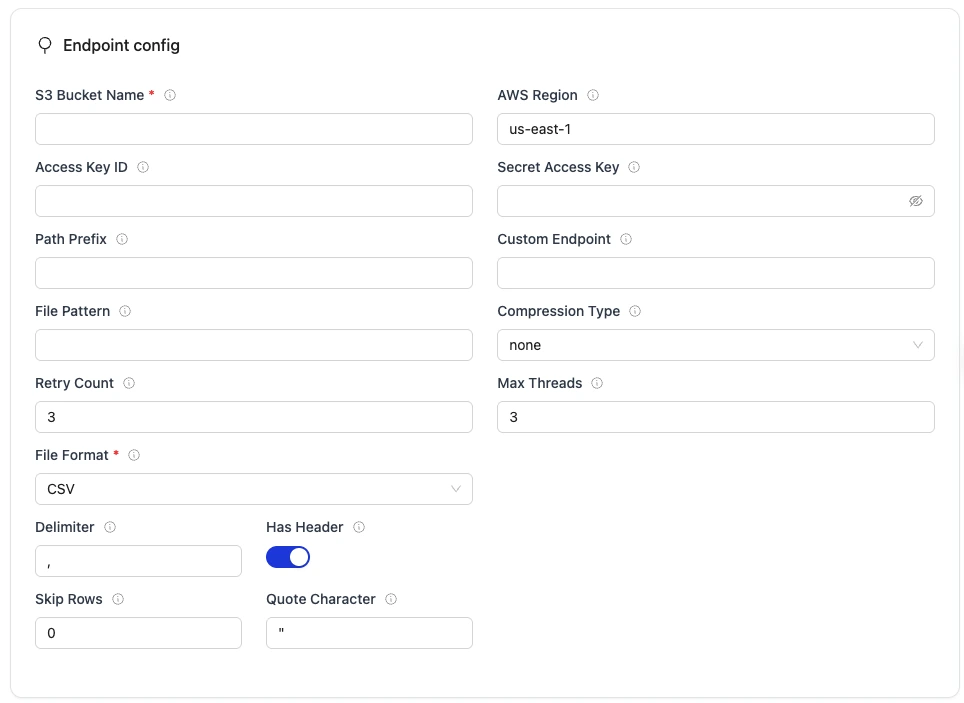Viewport: 964px width, 703px height.
Task: Click the Max Threads info icon
Action: coord(596,383)
